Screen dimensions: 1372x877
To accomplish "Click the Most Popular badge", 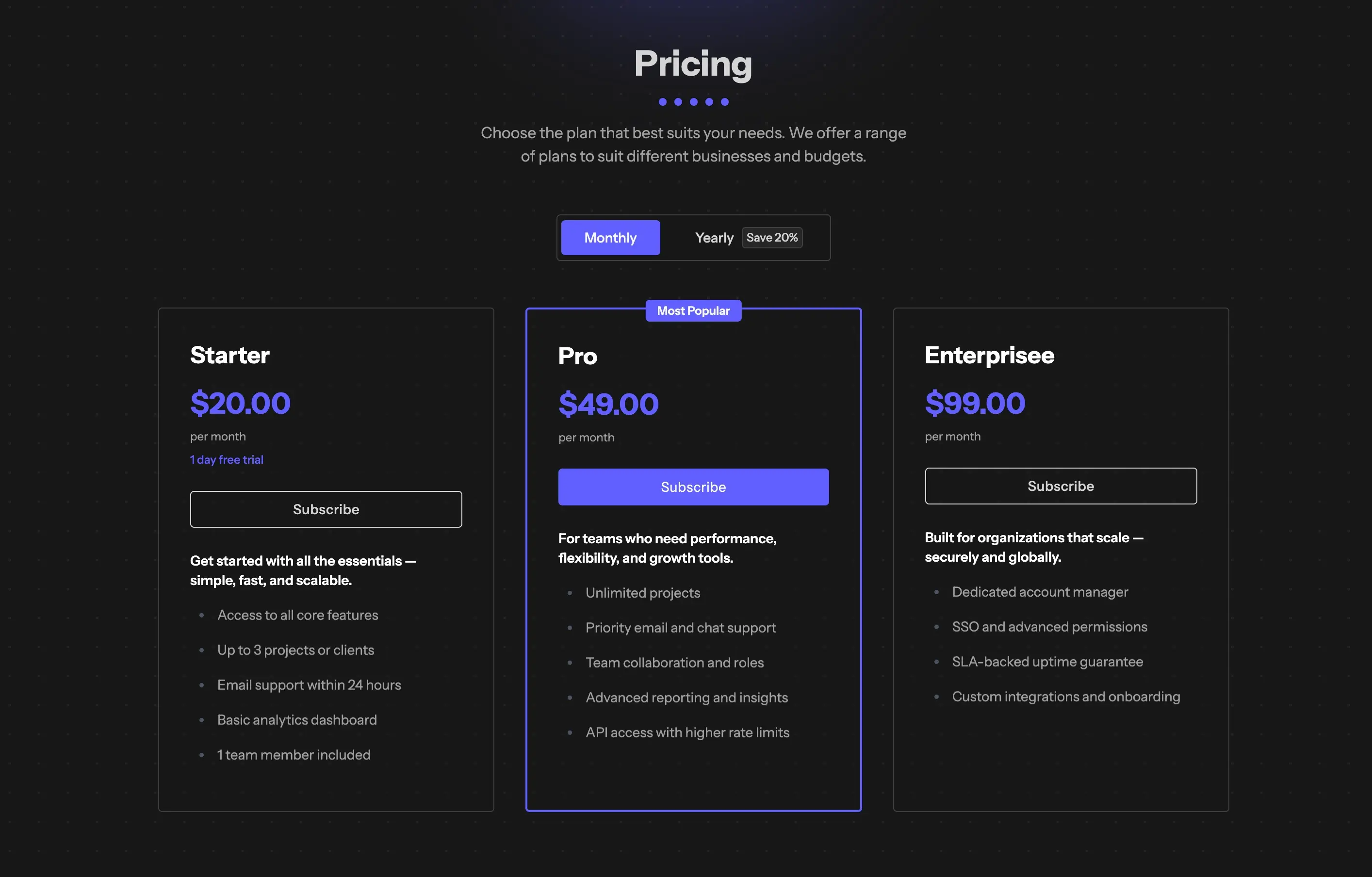I will click(x=693, y=310).
